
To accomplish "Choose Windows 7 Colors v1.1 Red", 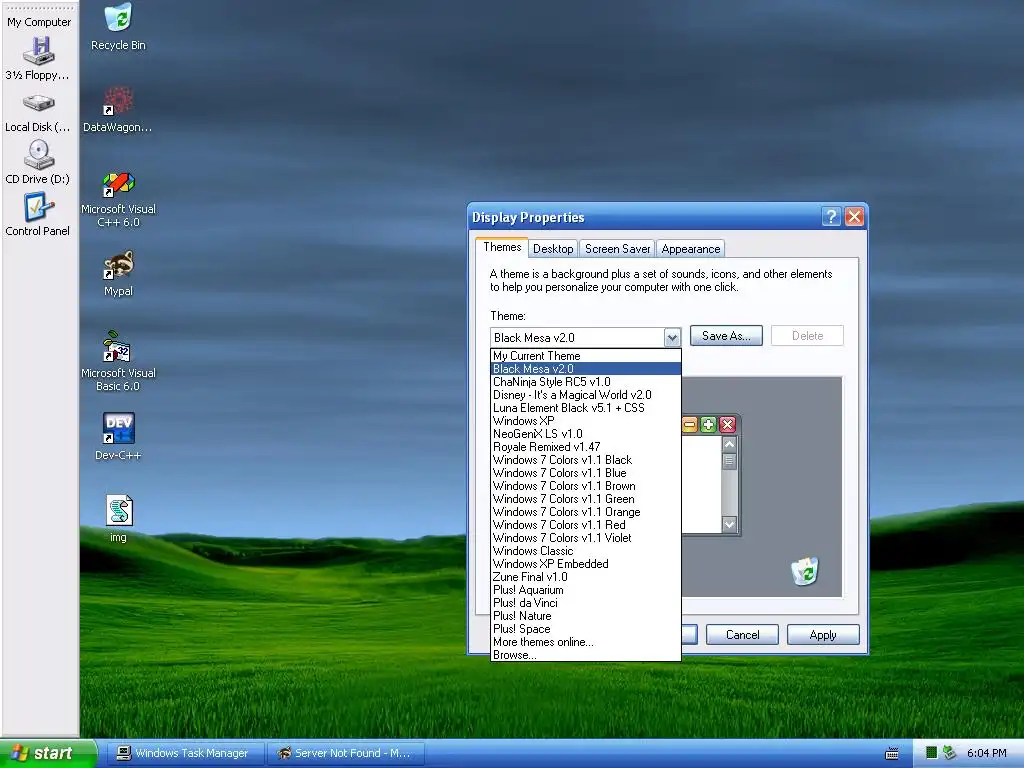I will pyautogui.click(x=586, y=525).
